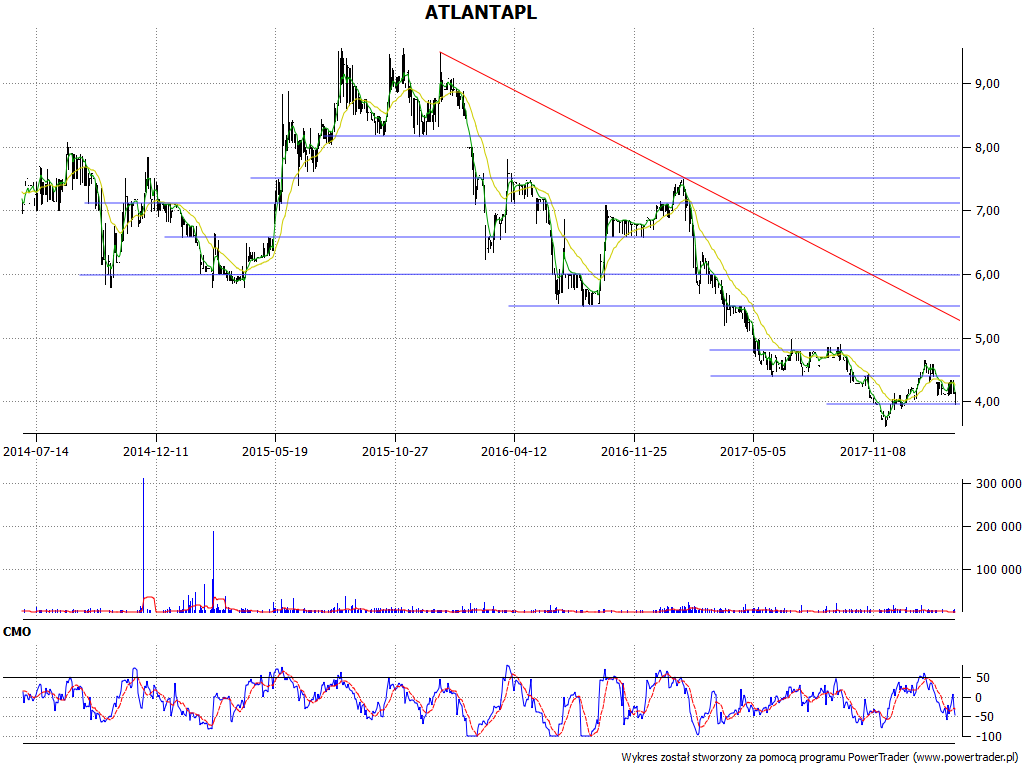Click the CMO 50 level label
Screen dimensions: 1024x768
coord(982,678)
